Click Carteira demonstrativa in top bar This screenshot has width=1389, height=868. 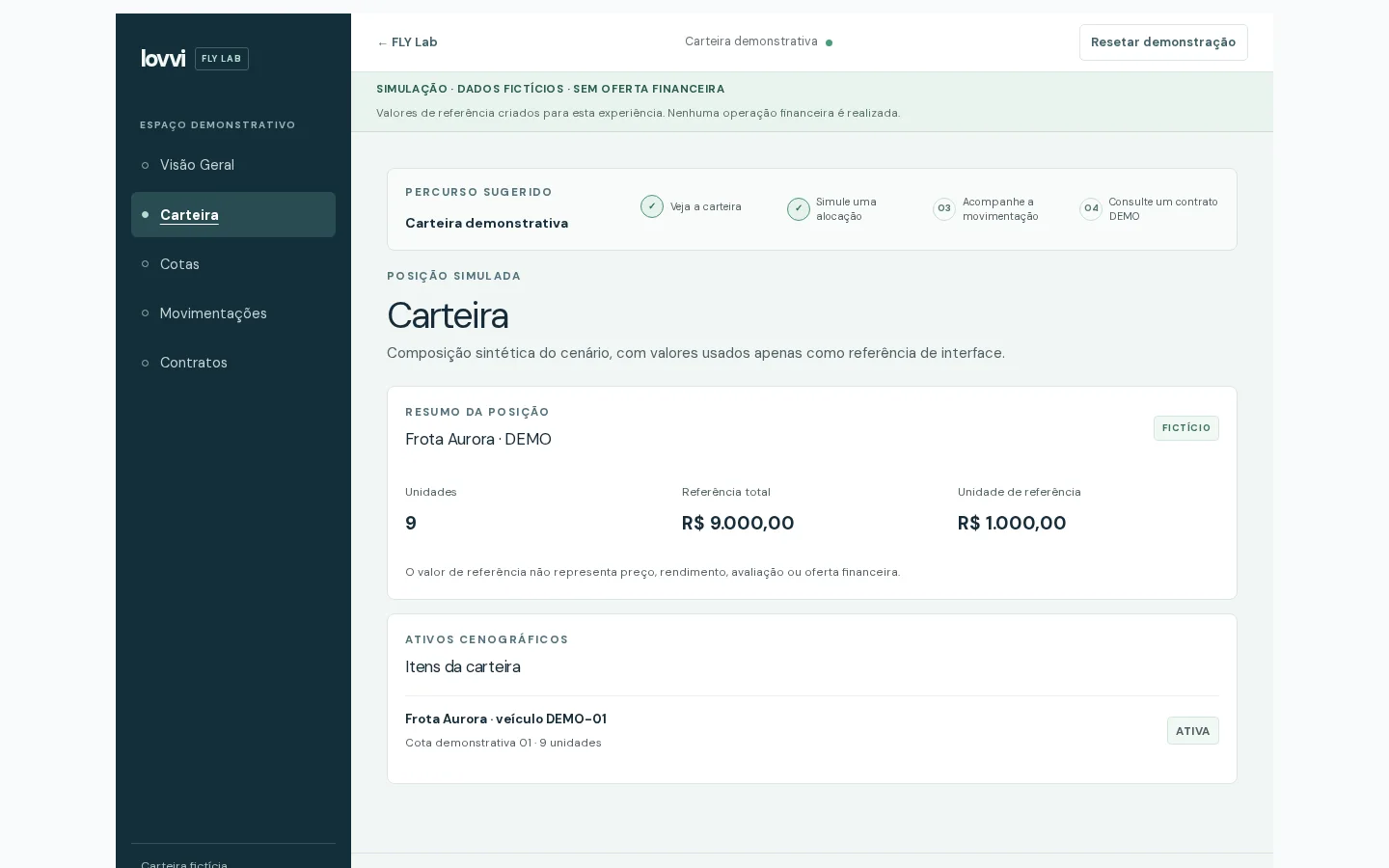tap(751, 41)
